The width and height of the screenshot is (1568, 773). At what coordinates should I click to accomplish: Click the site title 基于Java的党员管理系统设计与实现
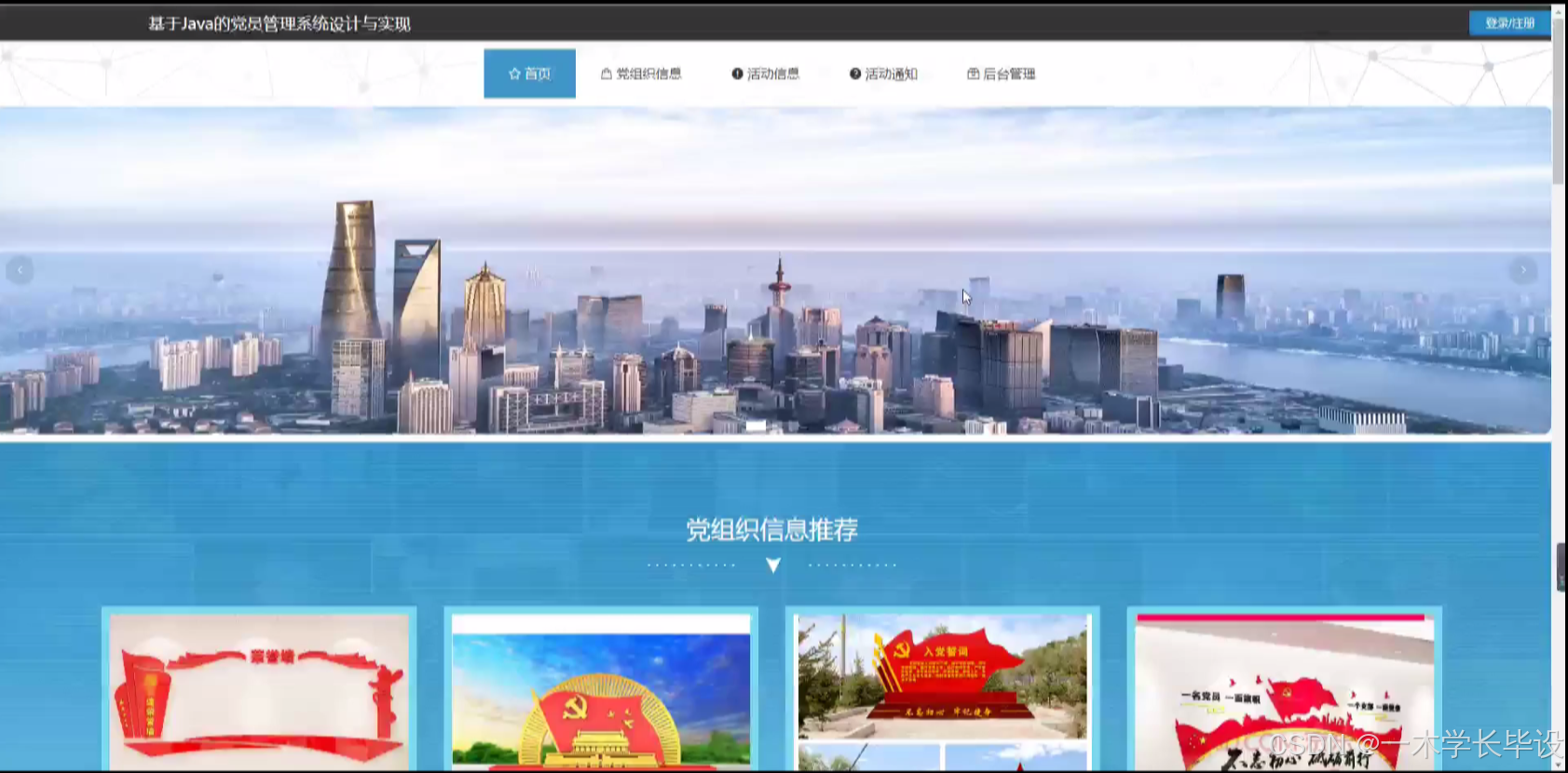click(280, 23)
